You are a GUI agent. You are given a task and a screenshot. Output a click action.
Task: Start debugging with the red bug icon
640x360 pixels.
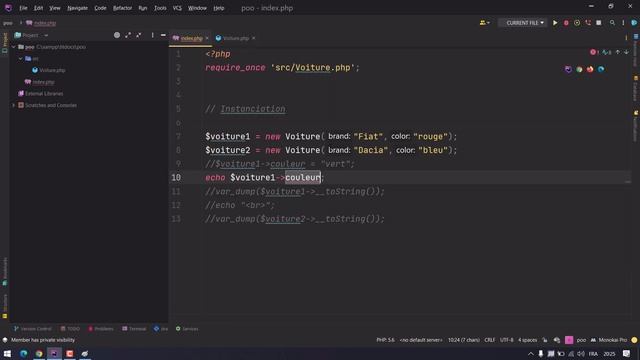coord(566,23)
